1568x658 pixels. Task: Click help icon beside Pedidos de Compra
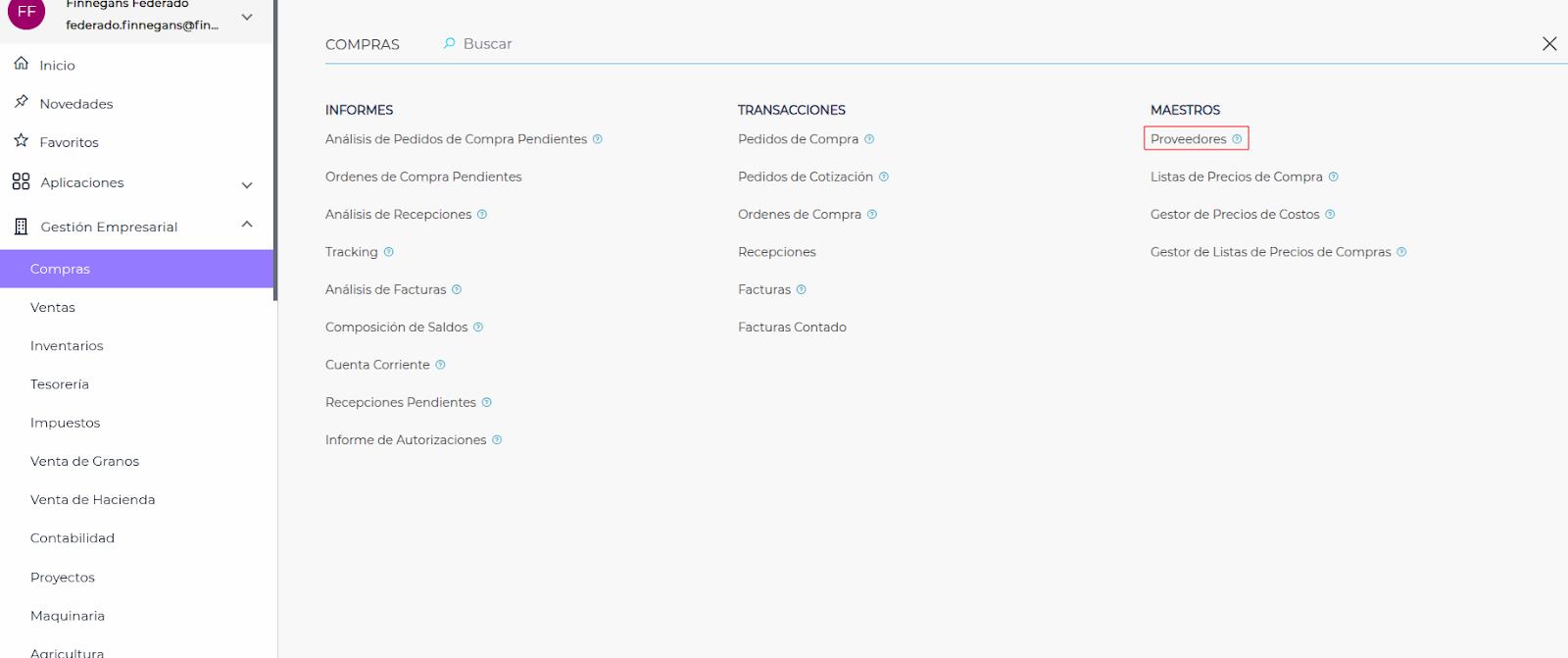(869, 139)
